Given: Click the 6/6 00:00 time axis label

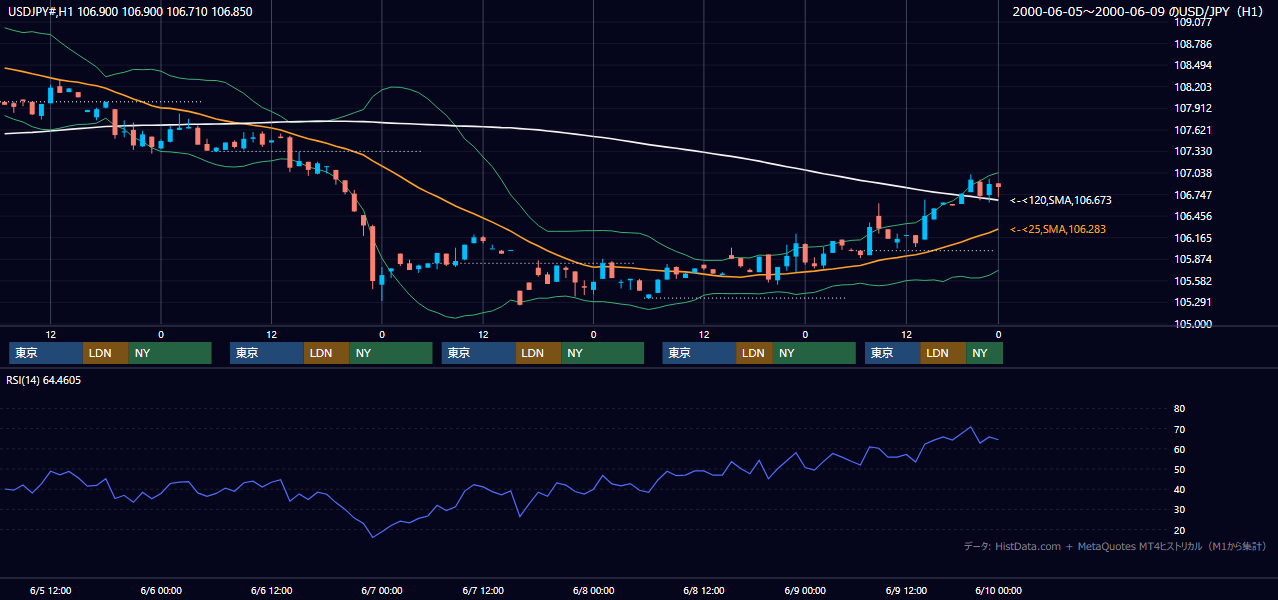Looking at the screenshot, I should pyautogui.click(x=161, y=590).
